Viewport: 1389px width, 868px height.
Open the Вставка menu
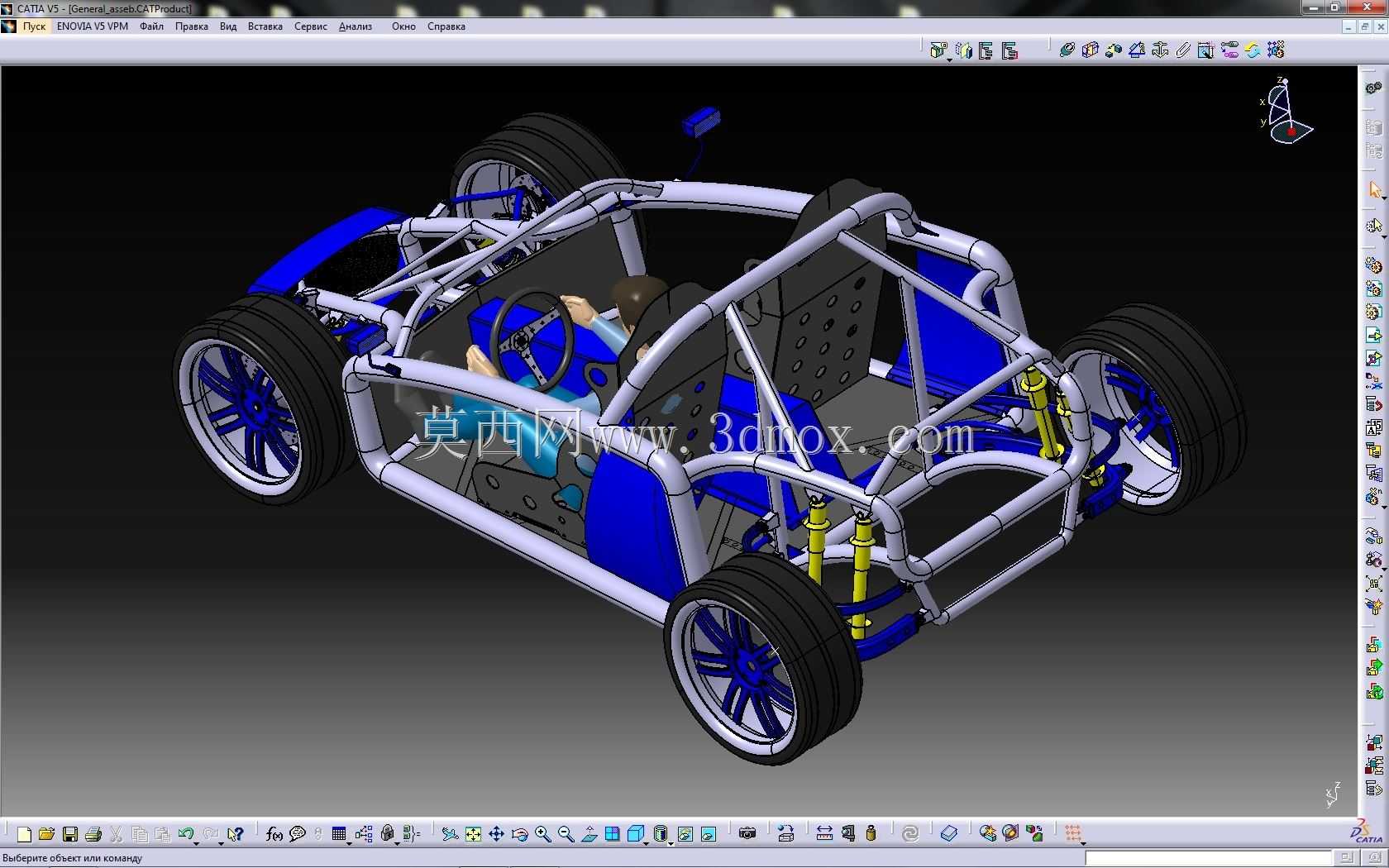[x=265, y=26]
